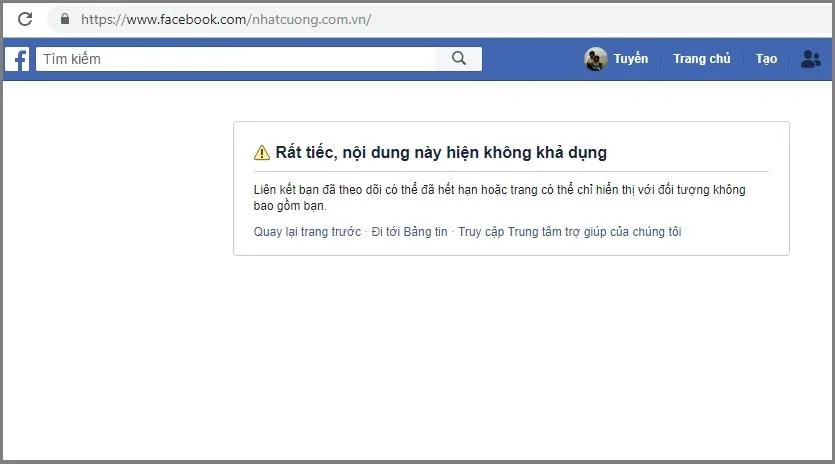Click the blank blue area of Facebook header
The width and height of the screenshot is (835, 464).
point(530,59)
